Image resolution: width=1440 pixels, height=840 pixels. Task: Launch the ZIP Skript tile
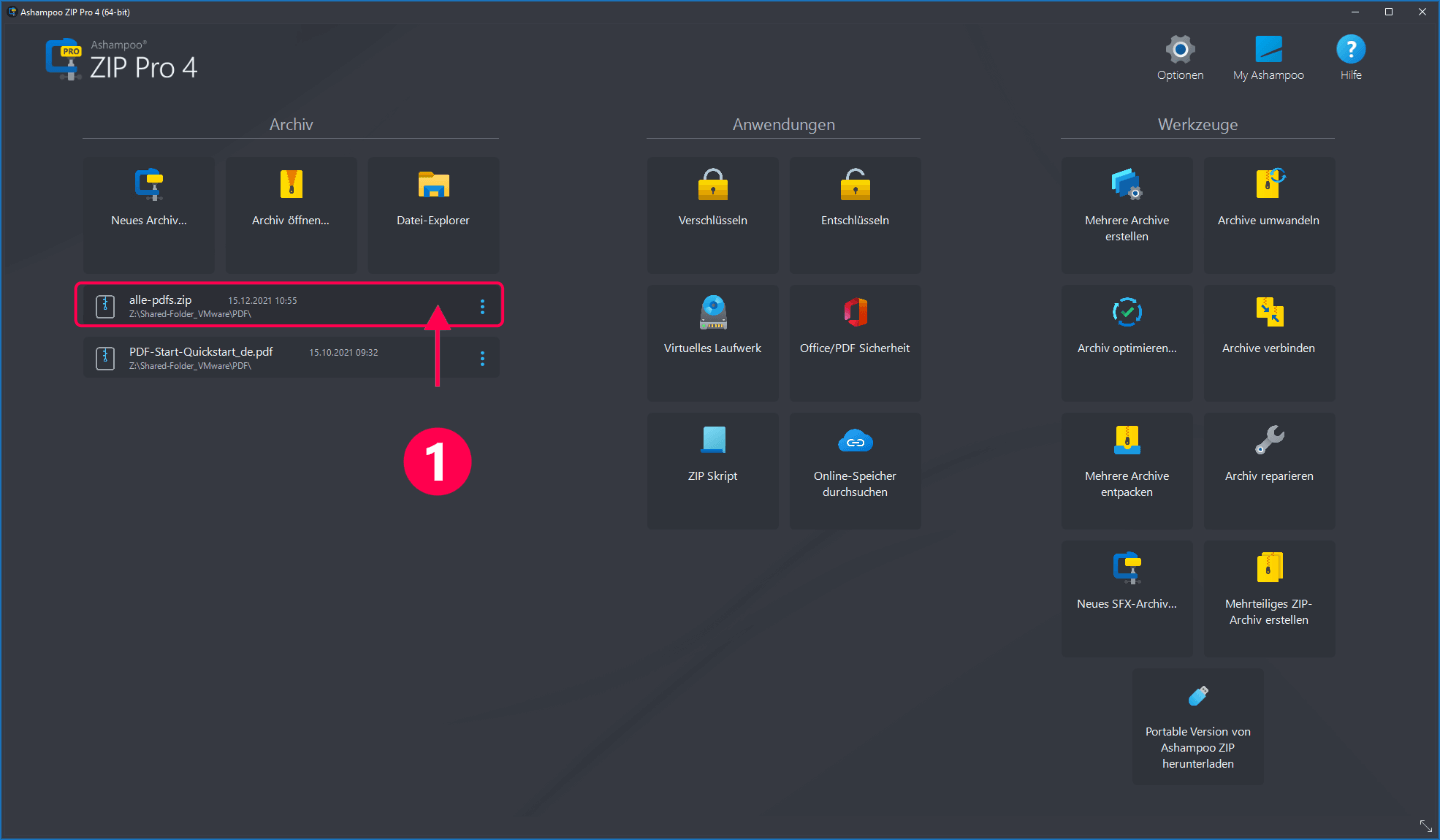coord(712,471)
